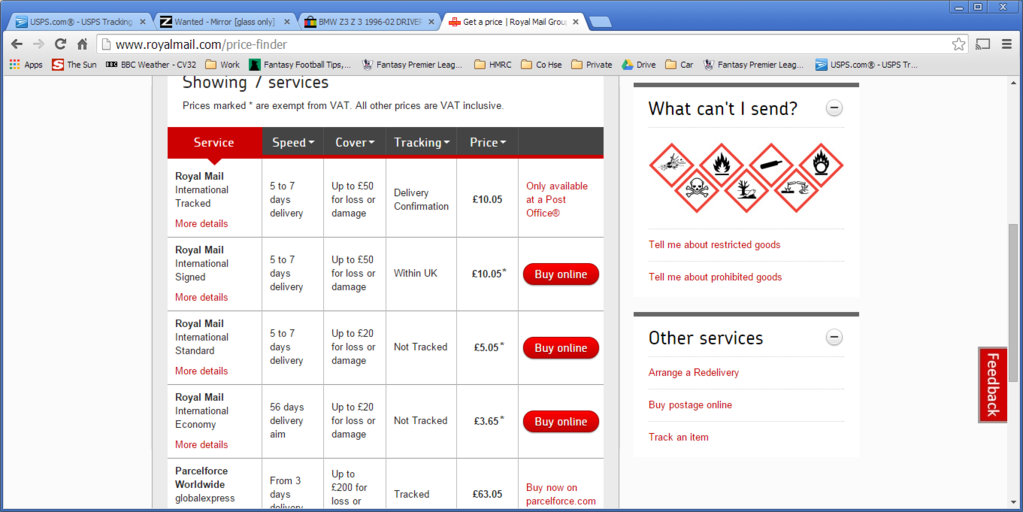Click the scrollbar down arrow
This screenshot has height=512, width=1023.
pos(1013,502)
